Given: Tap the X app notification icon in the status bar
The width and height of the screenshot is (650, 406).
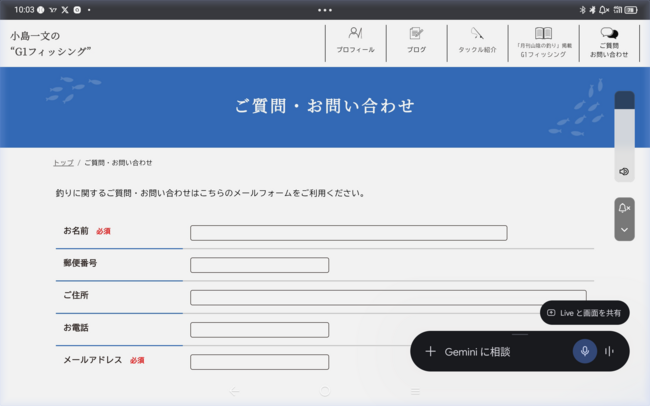Looking at the screenshot, I should (x=65, y=10).
